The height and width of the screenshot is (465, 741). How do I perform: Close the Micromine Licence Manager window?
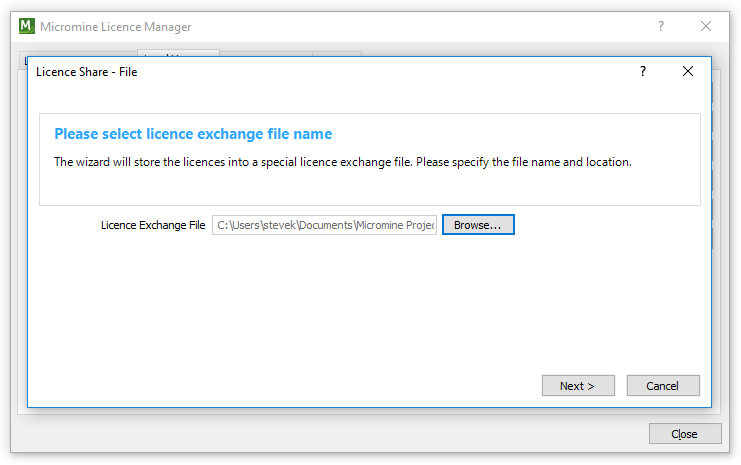pos(706,26)
